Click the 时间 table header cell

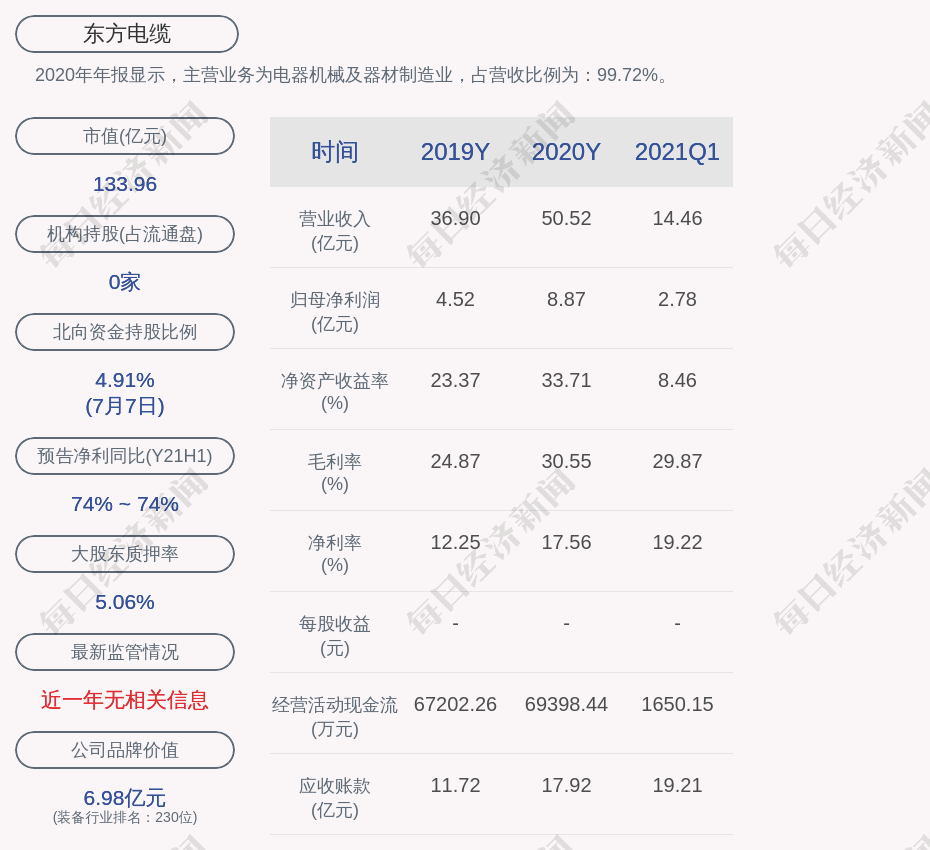[334, 152]
